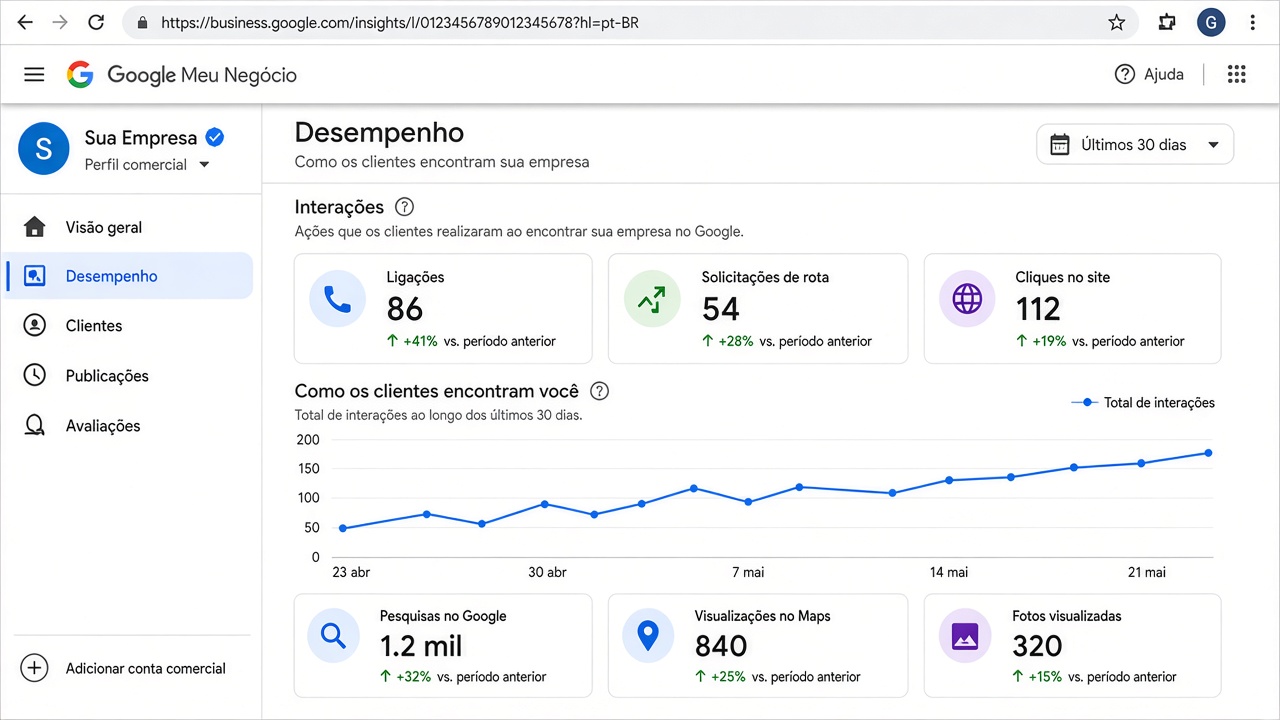
Task: Click the 30 abr axis label
Action: click(x=547, y=572)
